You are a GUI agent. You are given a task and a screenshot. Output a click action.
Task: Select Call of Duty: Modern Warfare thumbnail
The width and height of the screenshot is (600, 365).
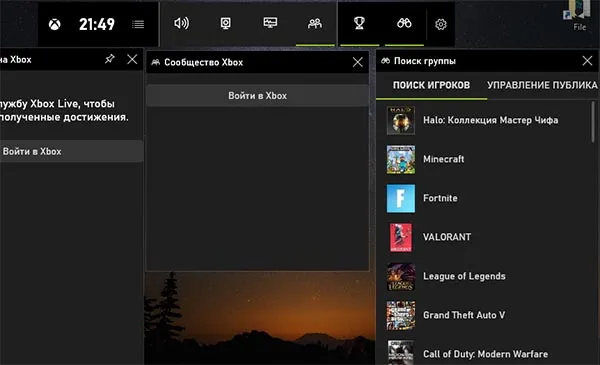(x=401, y=353)
